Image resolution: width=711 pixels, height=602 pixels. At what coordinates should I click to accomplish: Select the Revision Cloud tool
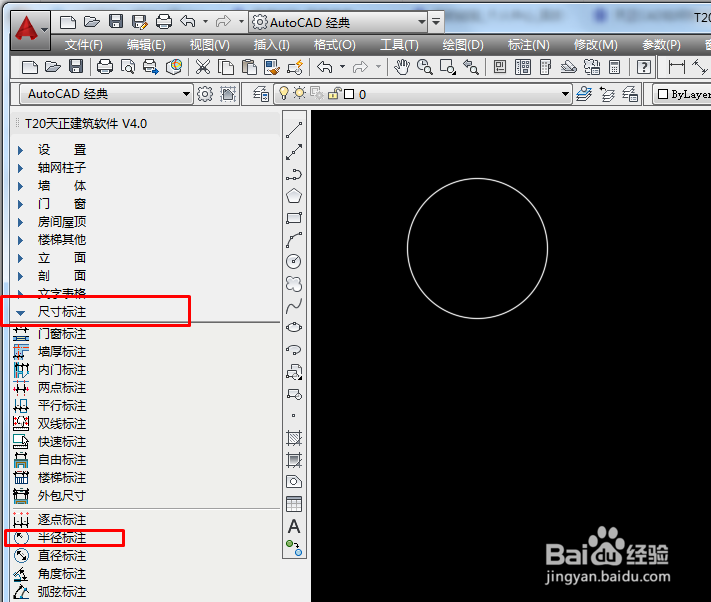pyautogui.click(x=294, y=284)
